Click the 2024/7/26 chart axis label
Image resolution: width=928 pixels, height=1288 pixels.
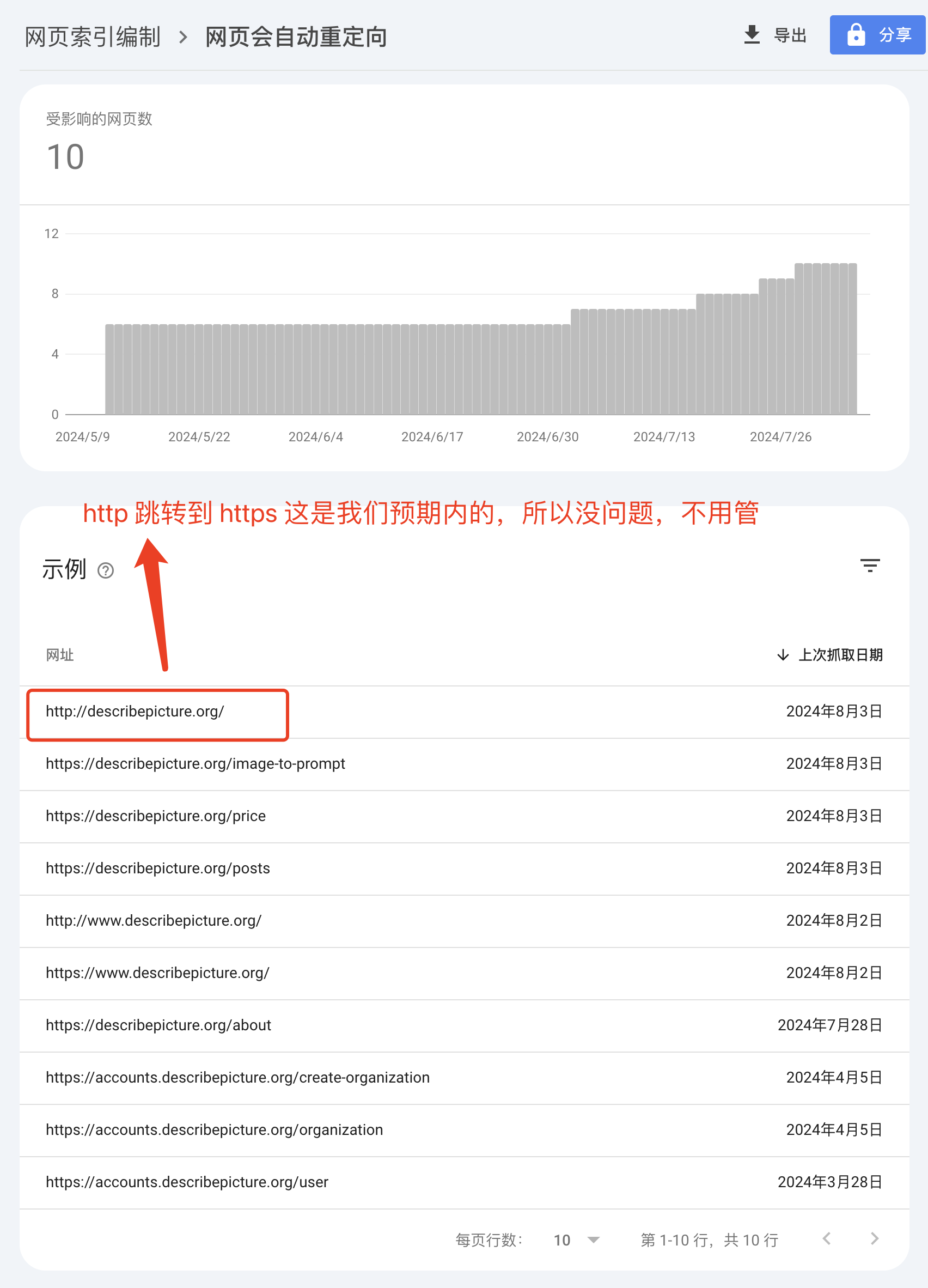780,437
